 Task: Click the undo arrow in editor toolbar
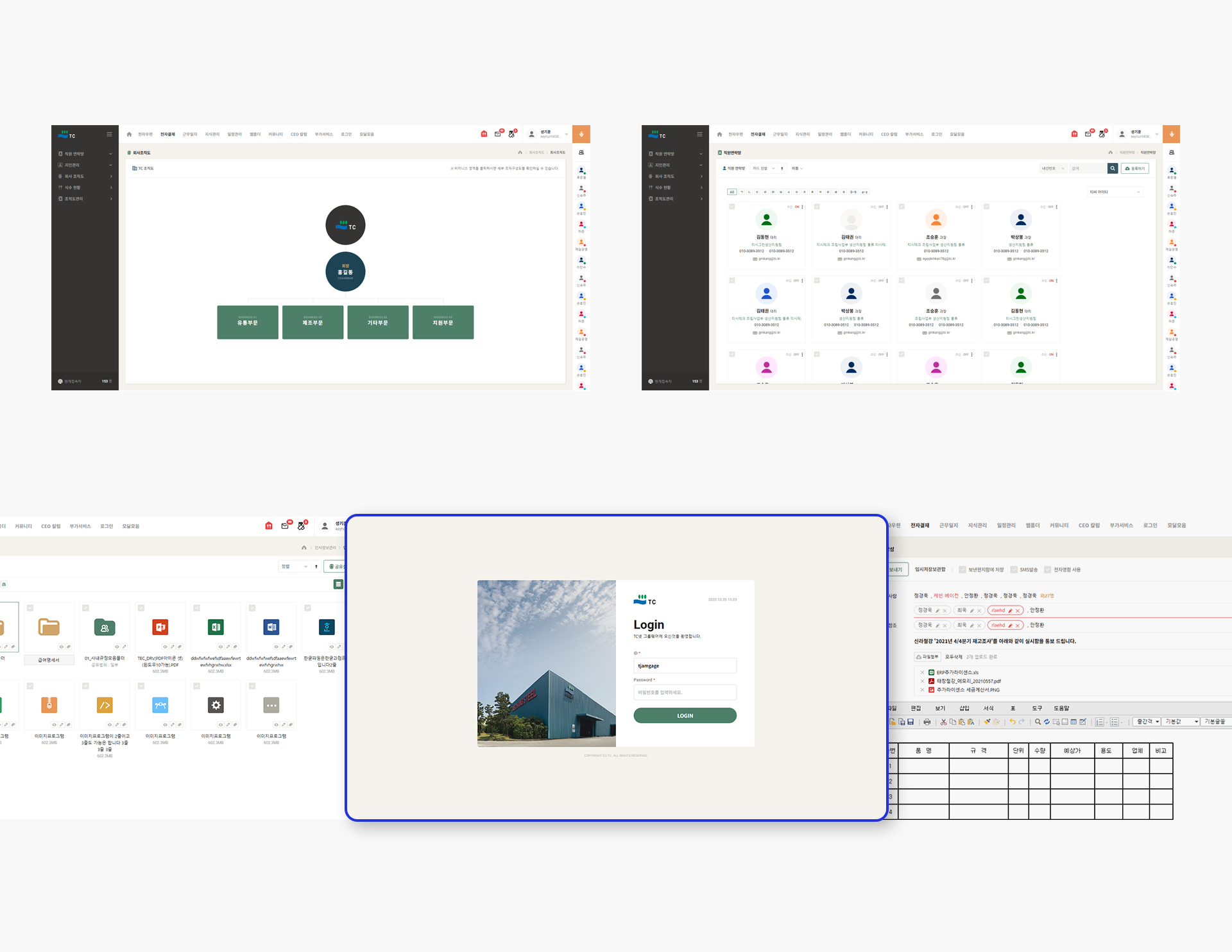pos(1012,722)
